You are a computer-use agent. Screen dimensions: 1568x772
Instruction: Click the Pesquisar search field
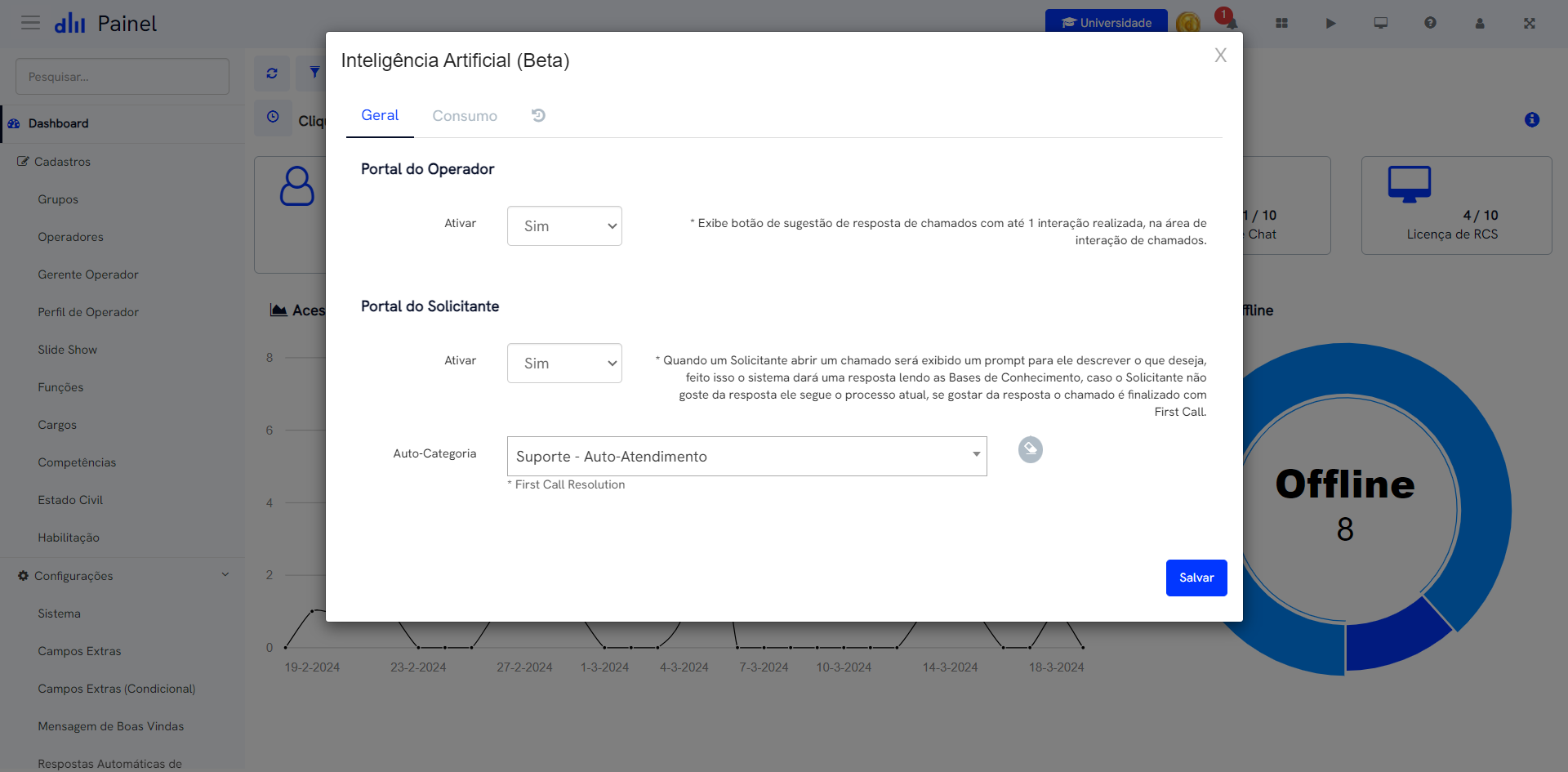(122, 76)
